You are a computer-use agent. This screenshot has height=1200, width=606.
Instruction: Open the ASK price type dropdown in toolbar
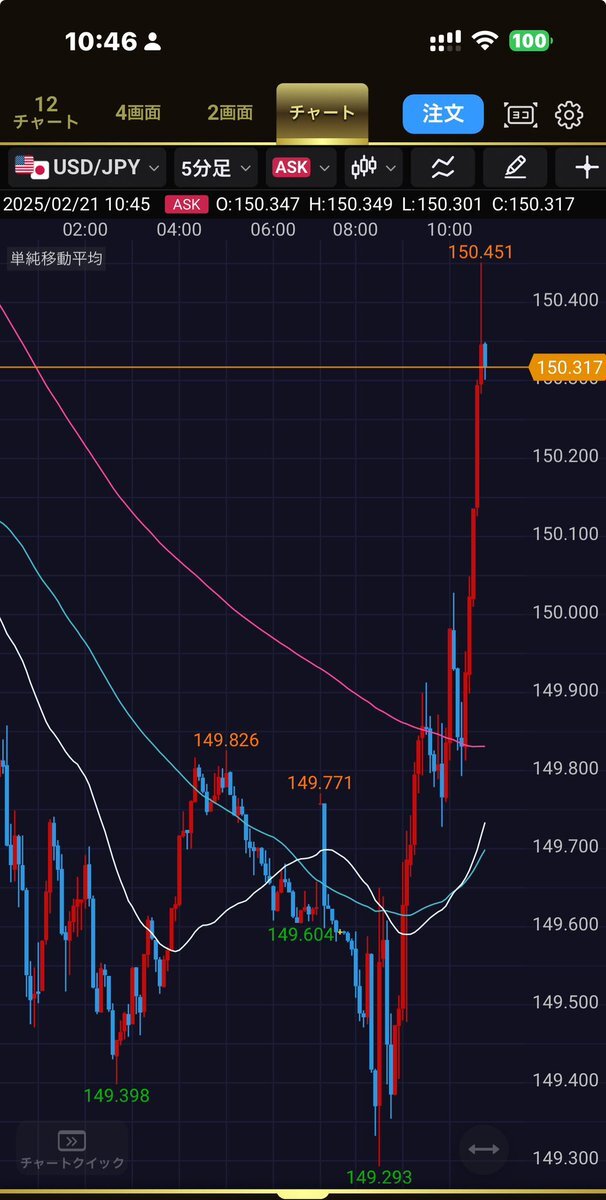pos(301,167)
